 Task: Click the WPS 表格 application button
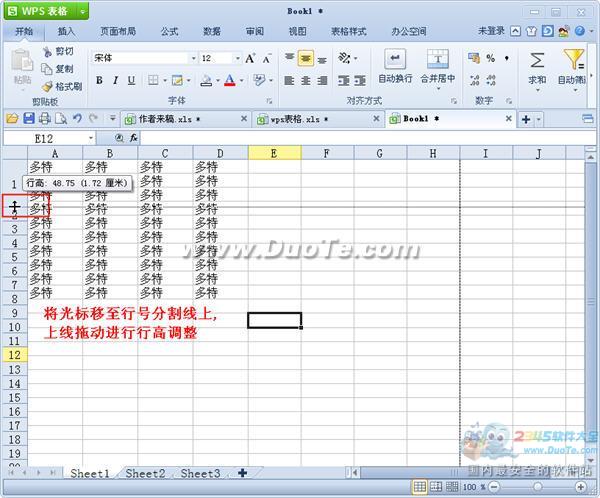46,11
